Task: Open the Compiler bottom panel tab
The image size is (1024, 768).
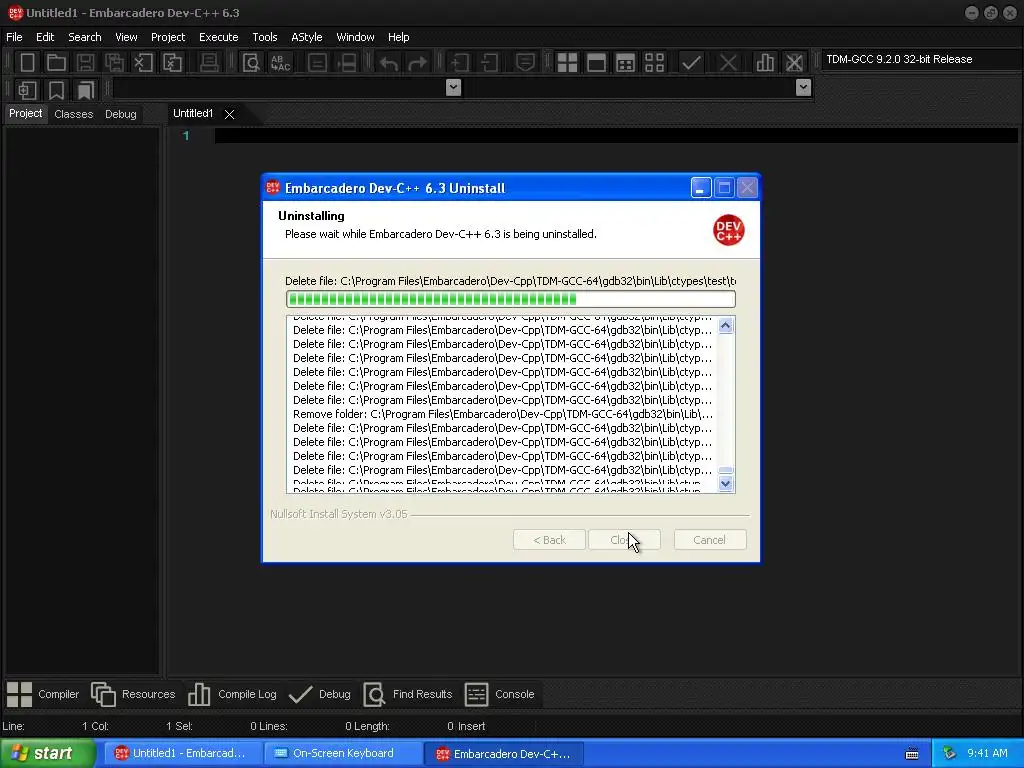Action: (43, 694)
